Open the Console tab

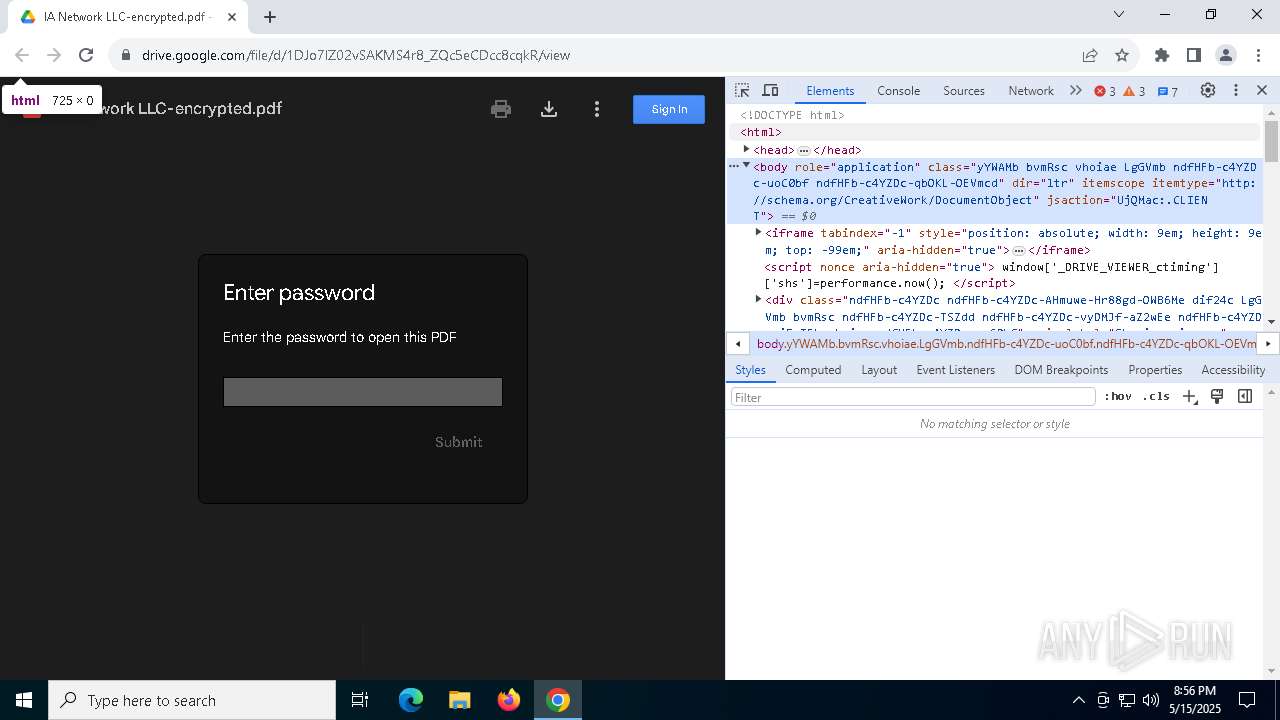click(898, 90)
